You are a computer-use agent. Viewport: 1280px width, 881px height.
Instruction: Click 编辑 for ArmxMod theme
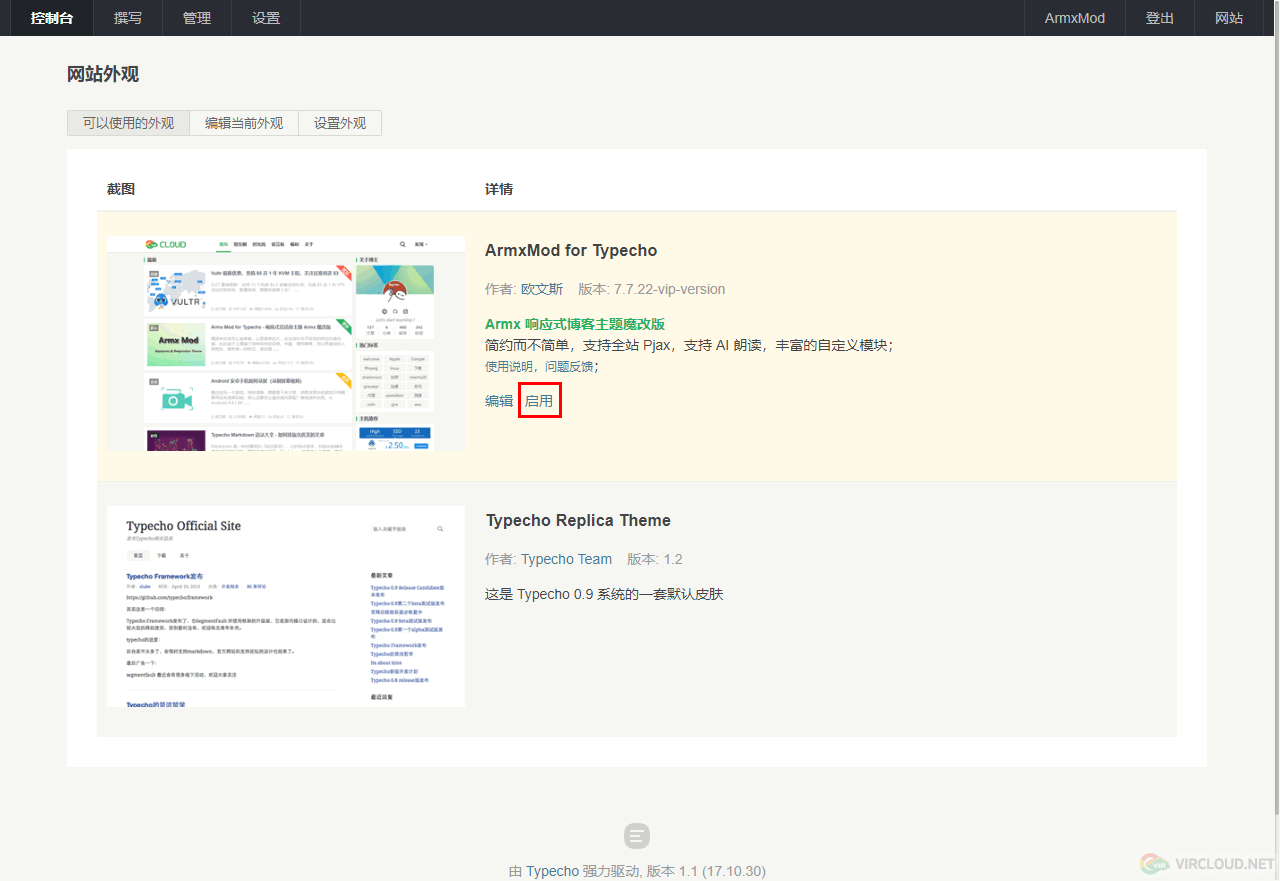click(499, 401)
